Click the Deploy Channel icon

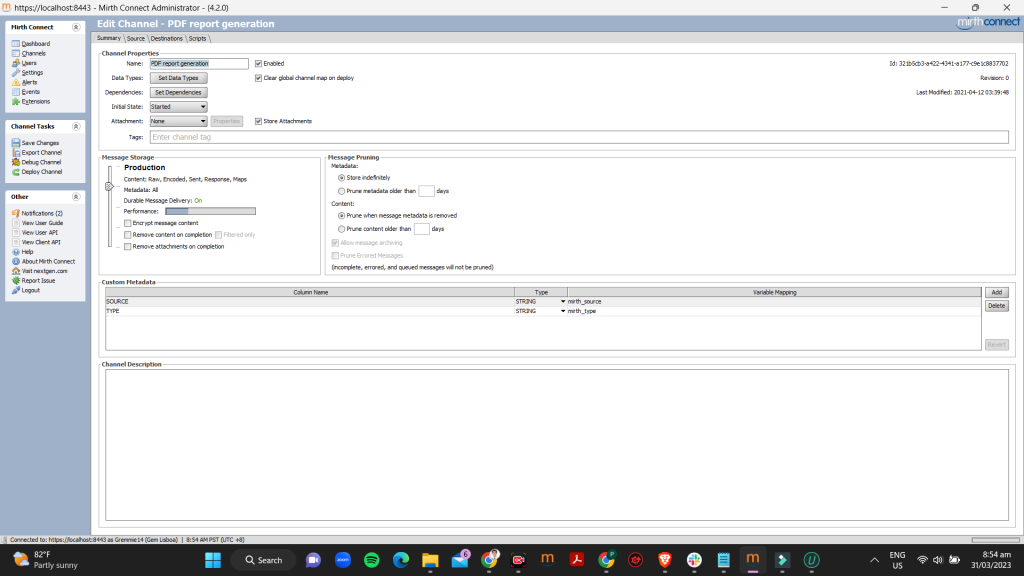[x=16, y=172]
